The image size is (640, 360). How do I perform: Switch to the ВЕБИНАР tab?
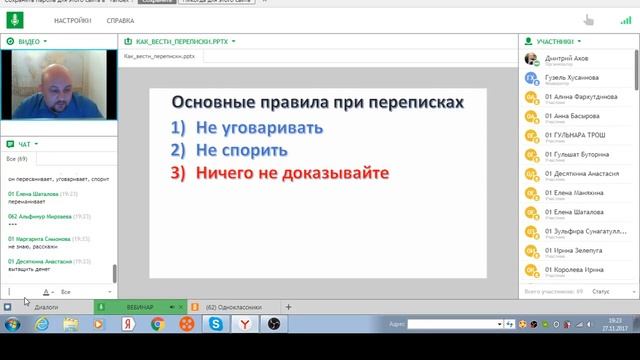tap(140, 307)
